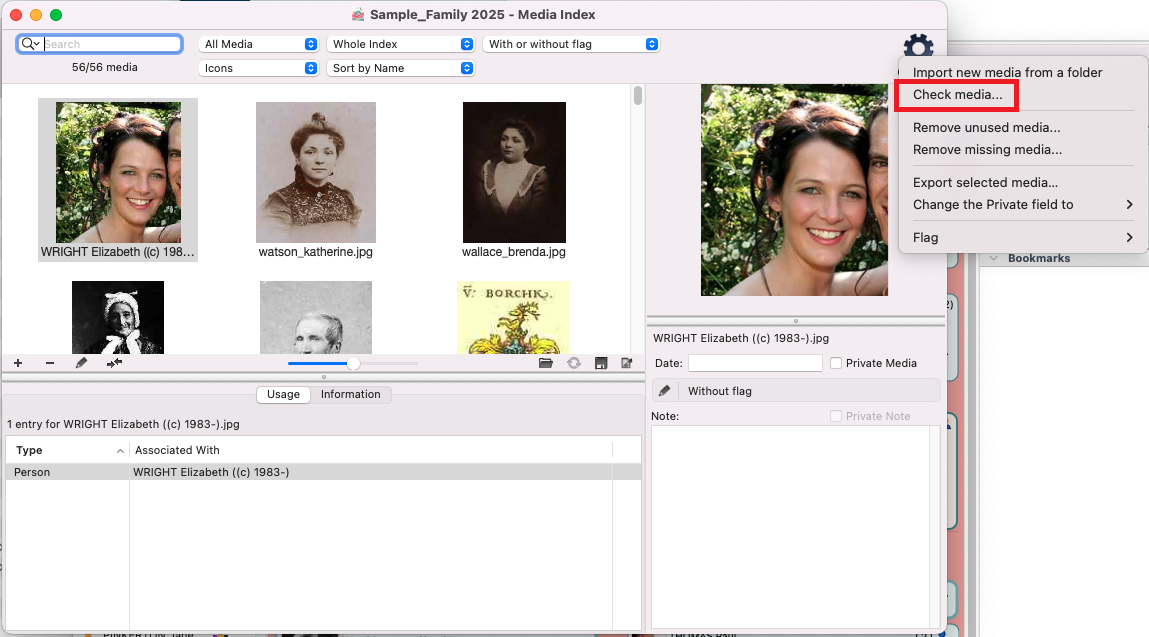Click the merge arrows icon below thumbnails
Screen dimensions: 1149x637
[x=114, y=363]
